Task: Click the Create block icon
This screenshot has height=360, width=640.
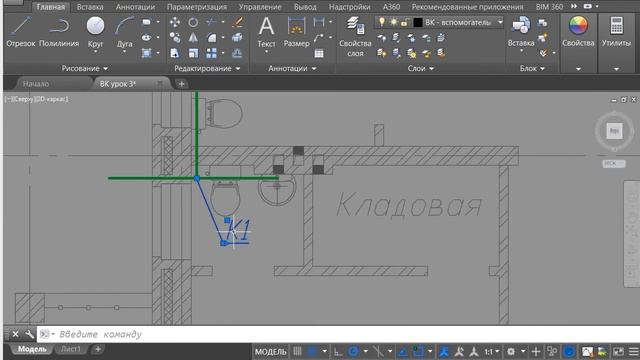Action: (x=542, y=23)
